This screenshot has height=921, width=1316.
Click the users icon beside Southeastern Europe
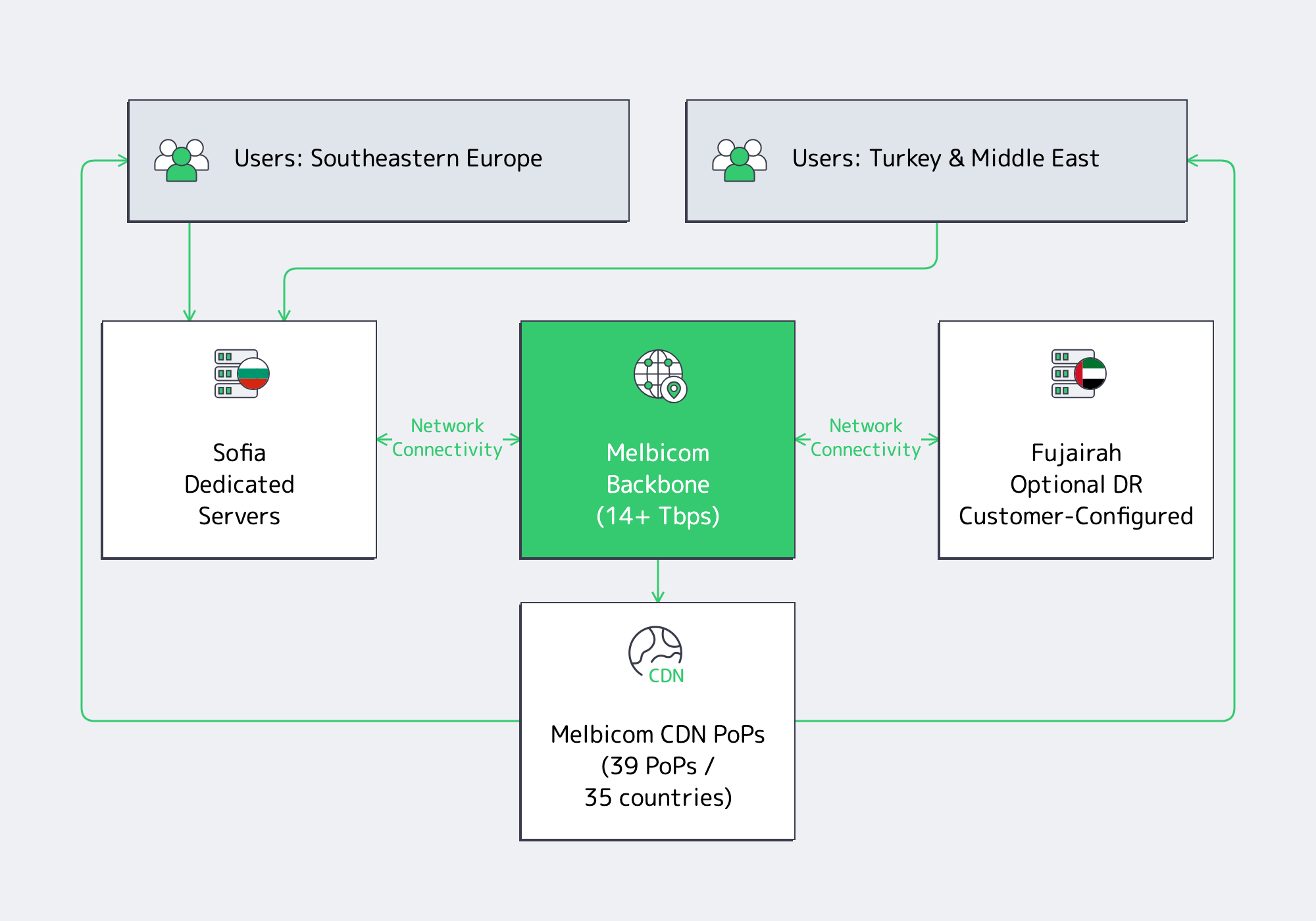(x=182, y=160)
